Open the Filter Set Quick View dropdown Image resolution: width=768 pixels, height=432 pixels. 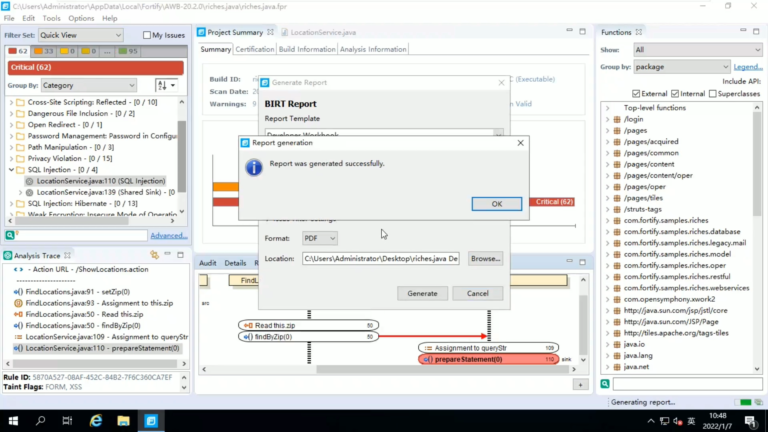click(81, 35)
